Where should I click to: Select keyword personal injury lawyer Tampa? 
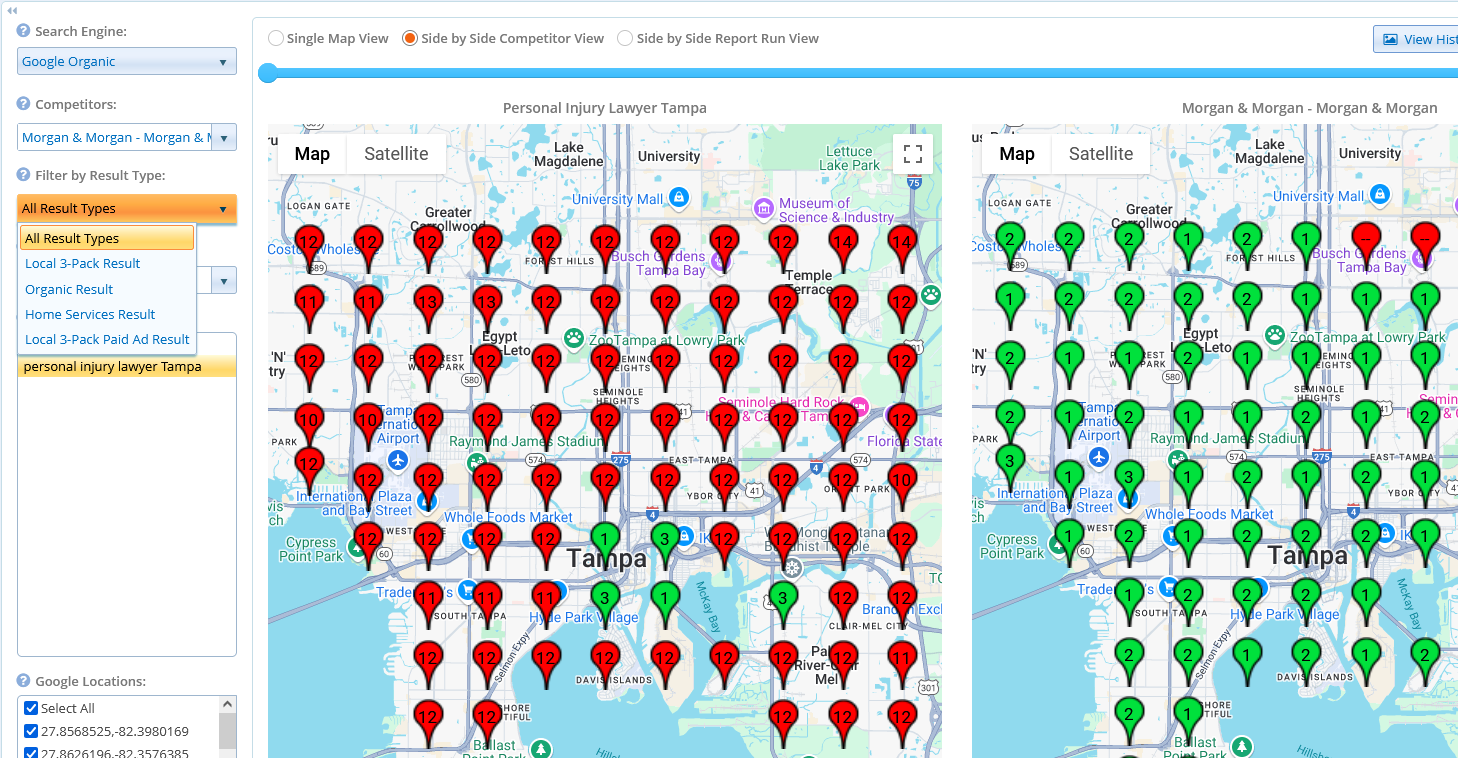click(x=127, y=366)
